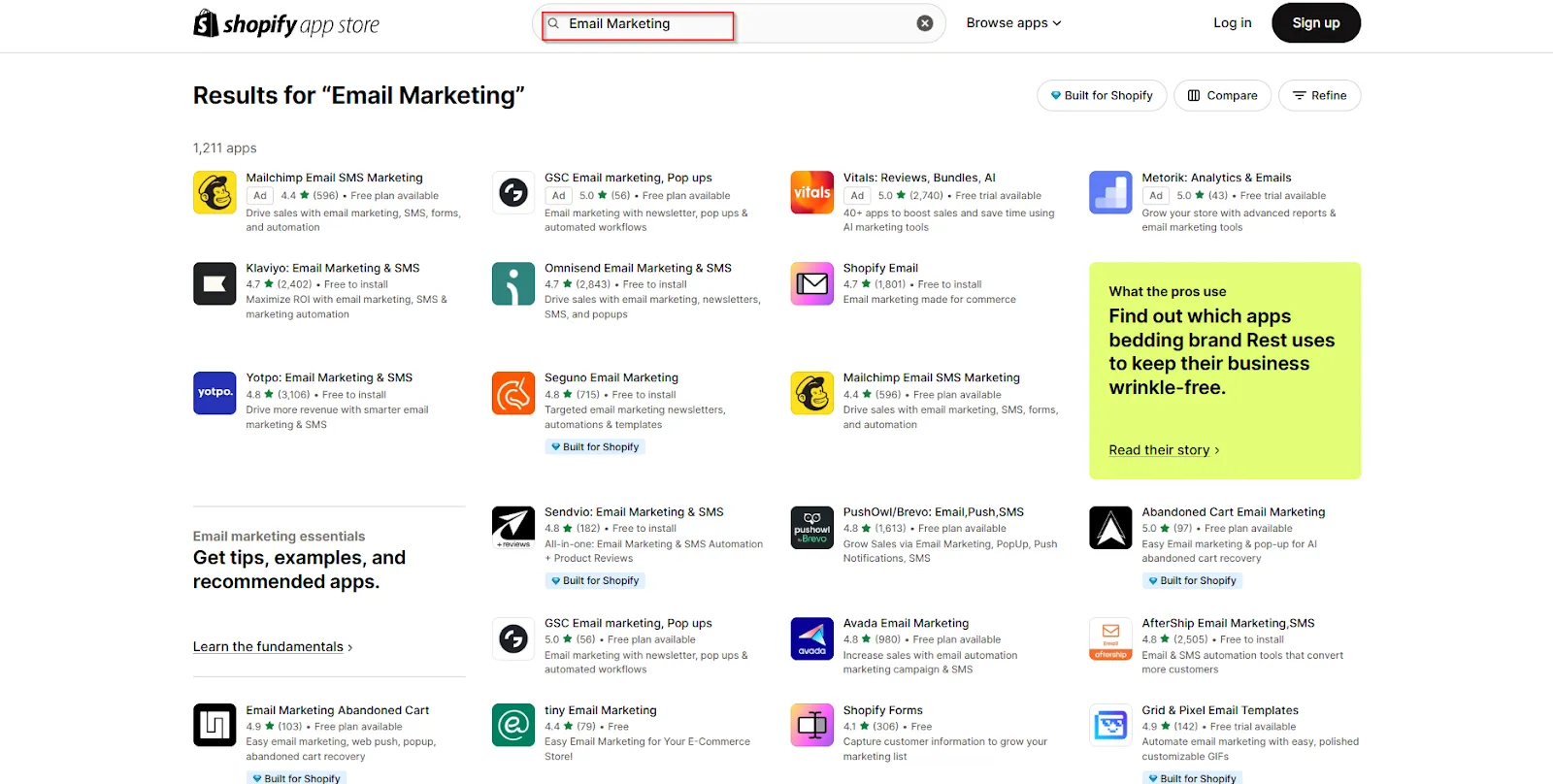The width and height of the screenshot is (1553, 784).
Task: Focus the Email Marketing search input
Action: pyautogui.click(x=739, y=23)
